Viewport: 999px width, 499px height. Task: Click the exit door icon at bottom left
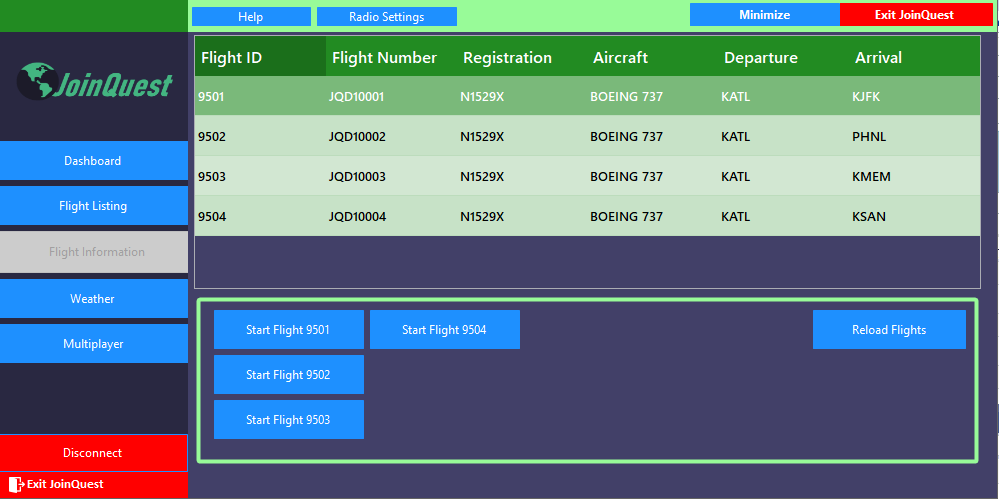coord(17,484)
